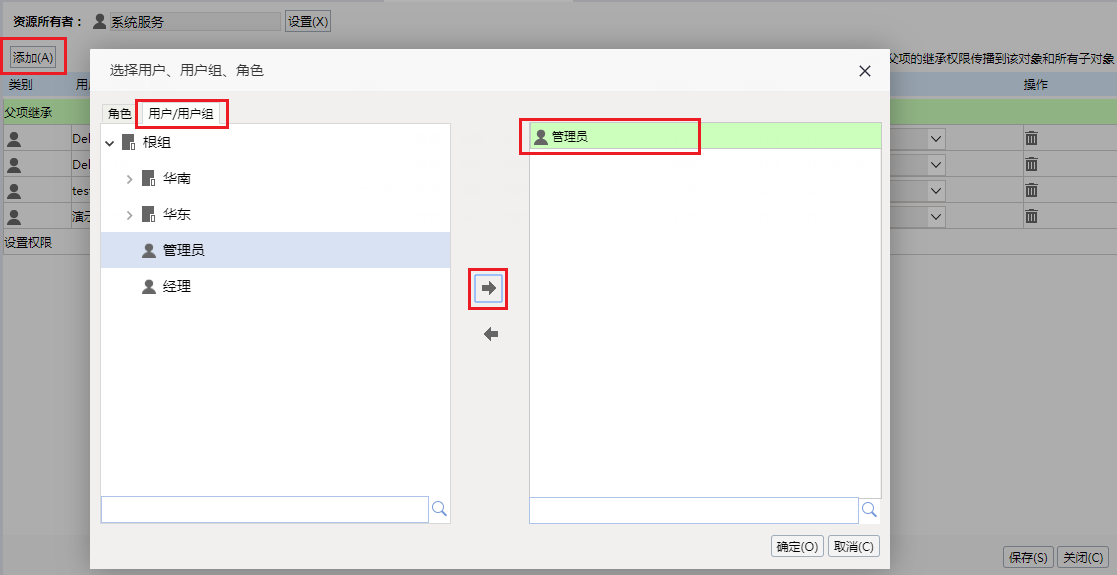Switch to the 角色 tab
This screenshot has height=575, width=1117.
[120, 113]
